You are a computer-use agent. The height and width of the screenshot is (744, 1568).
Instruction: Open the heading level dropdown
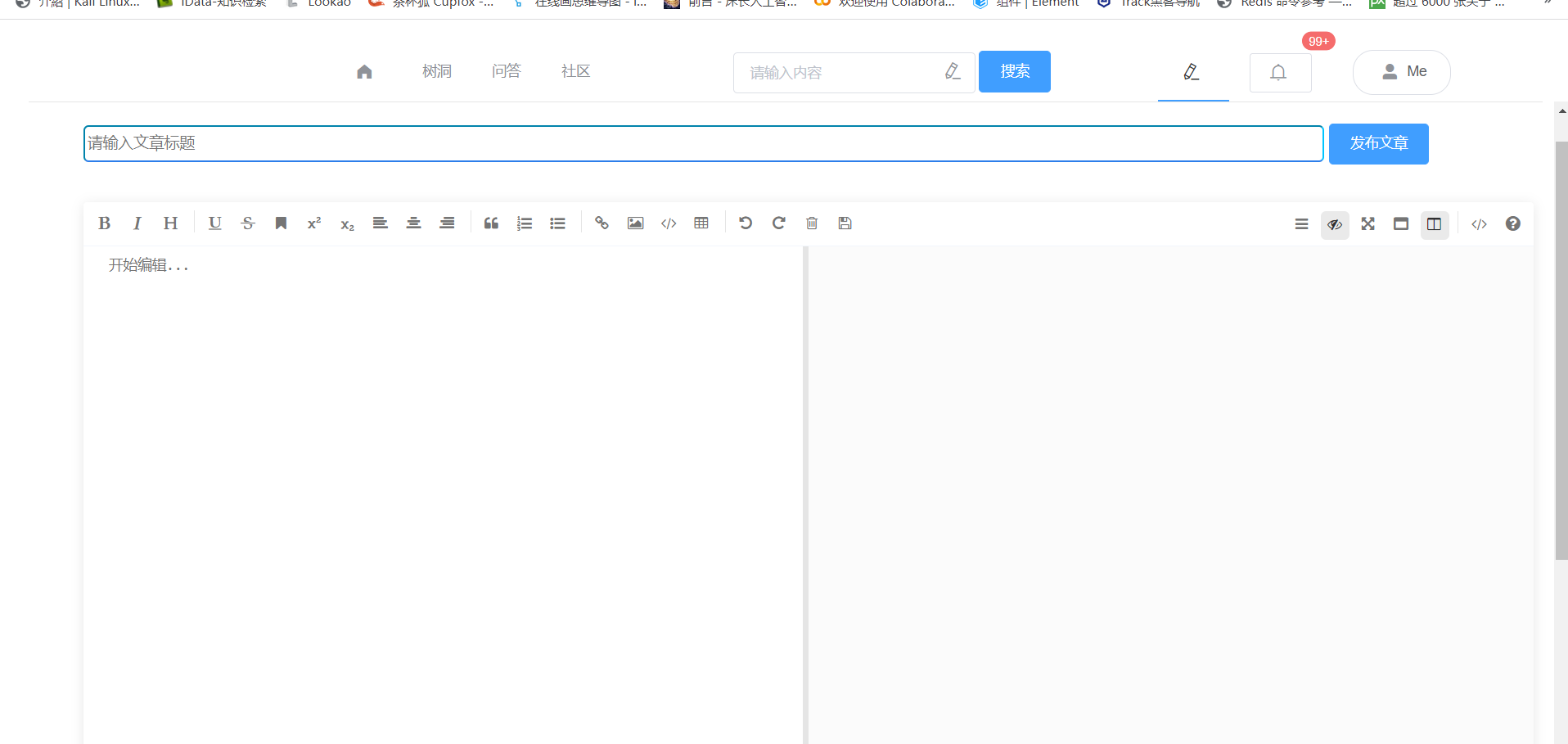[x=170, y=223]
